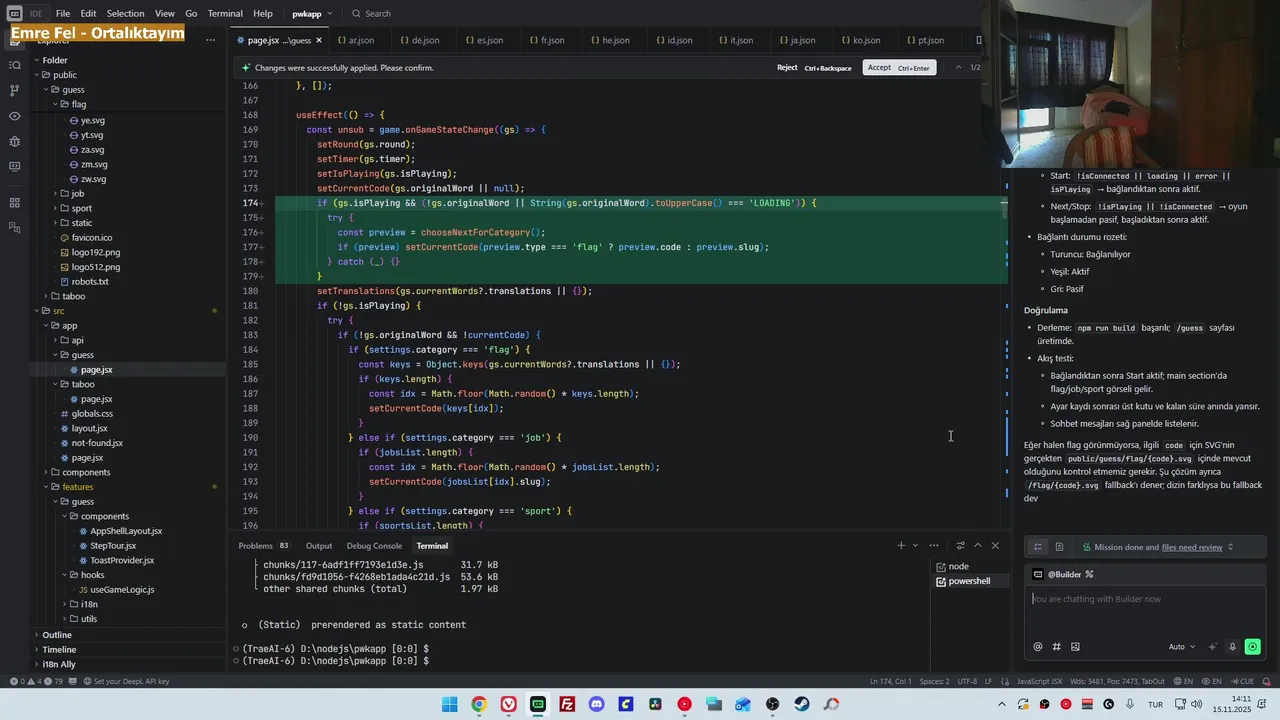Image resolution: width=1280 pixels, height=720 pixels.
Task: Expand the components folder under src
Action: coord(86,472)
